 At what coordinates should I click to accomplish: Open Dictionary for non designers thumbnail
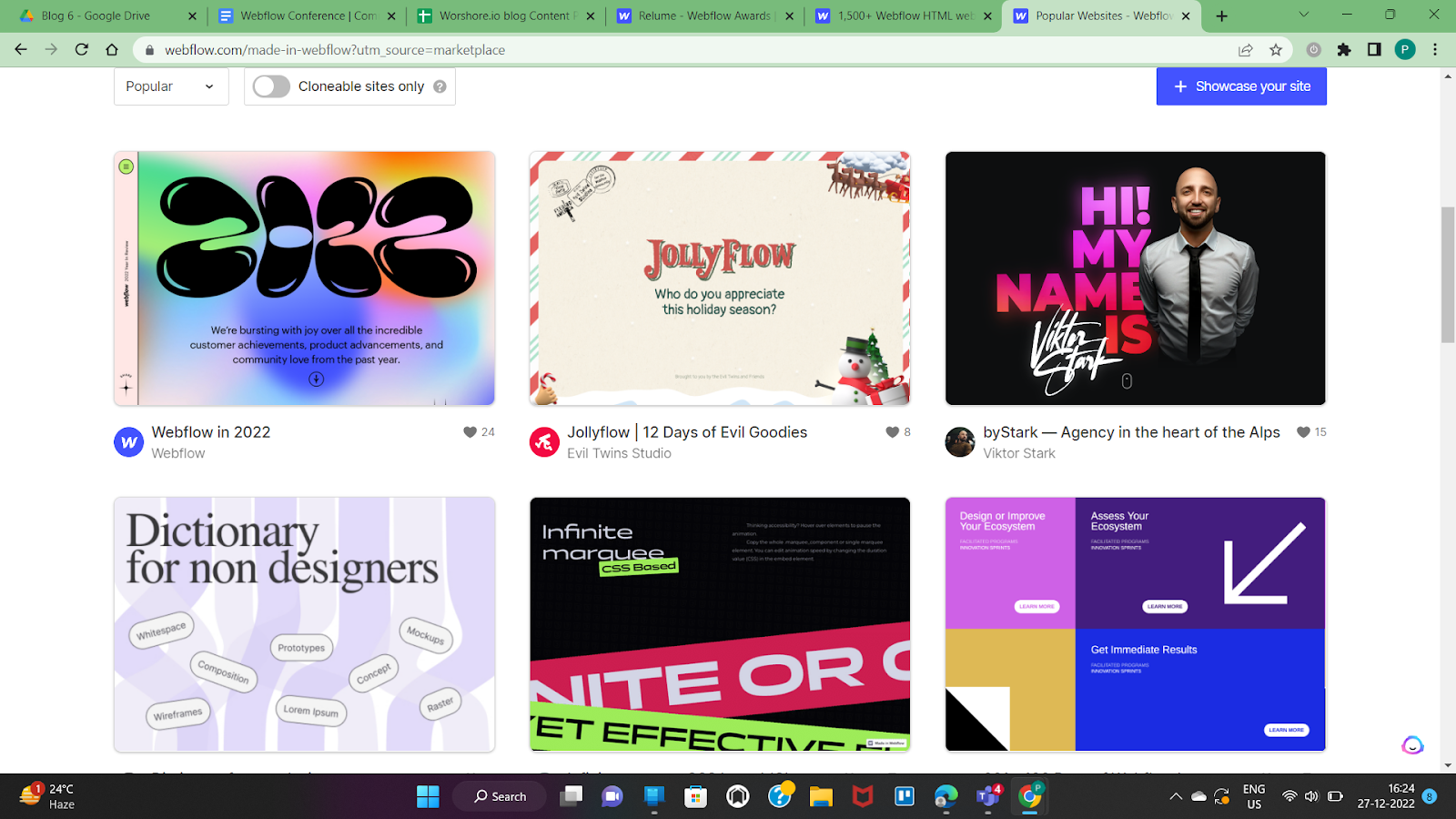(304, 624)
